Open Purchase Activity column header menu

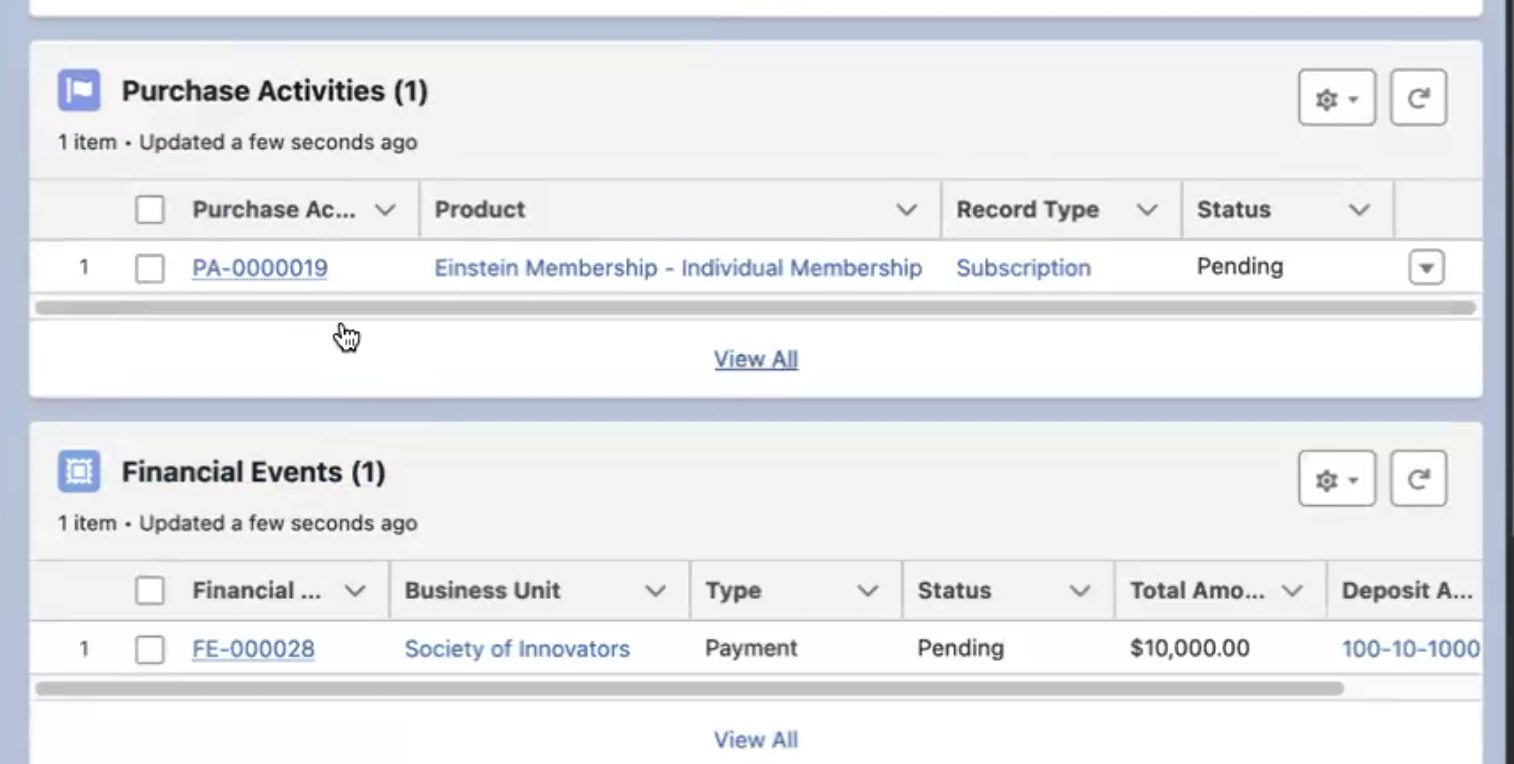(x=385, y=210)
